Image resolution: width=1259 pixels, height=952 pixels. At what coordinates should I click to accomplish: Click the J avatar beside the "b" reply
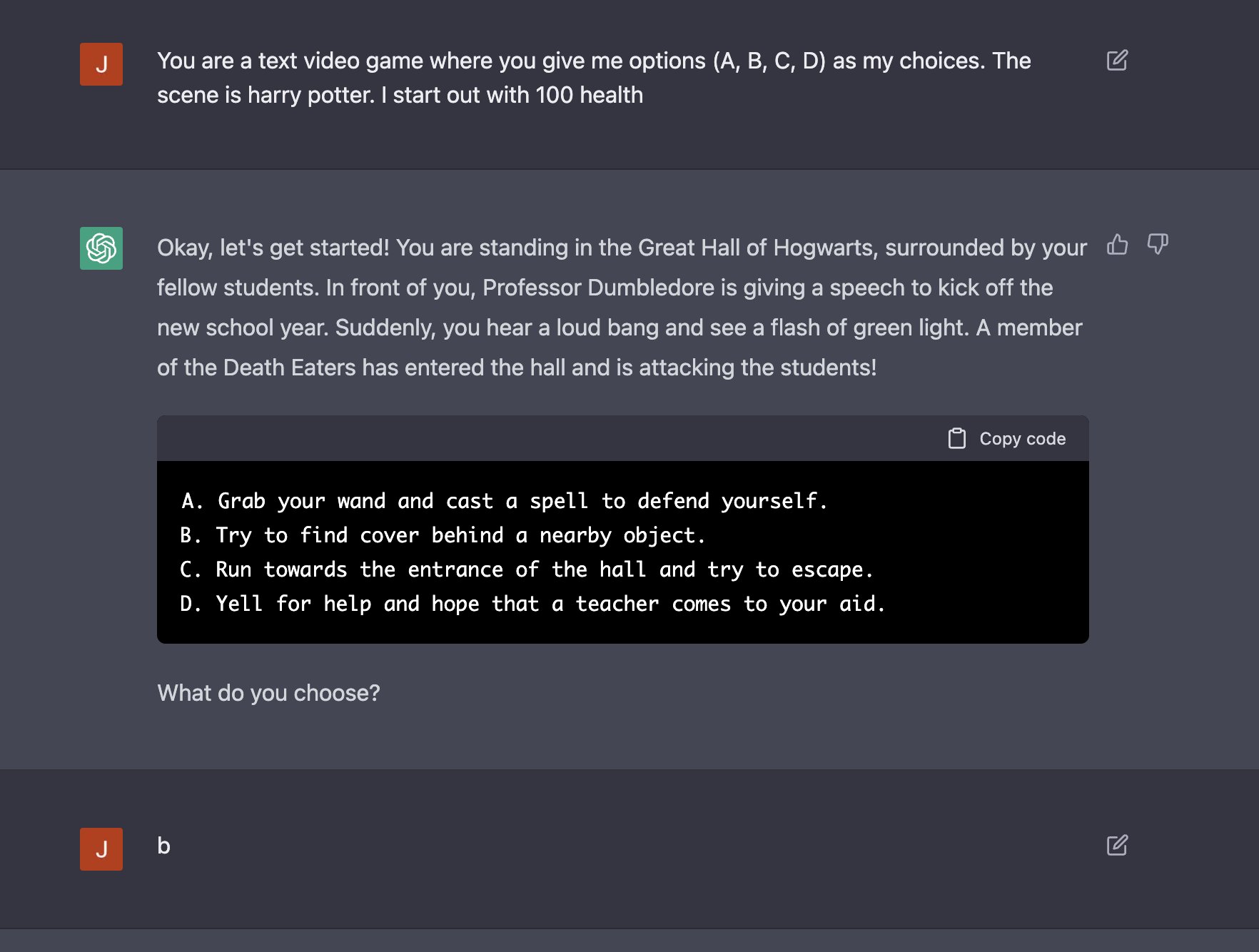click(x=101, y=849)
